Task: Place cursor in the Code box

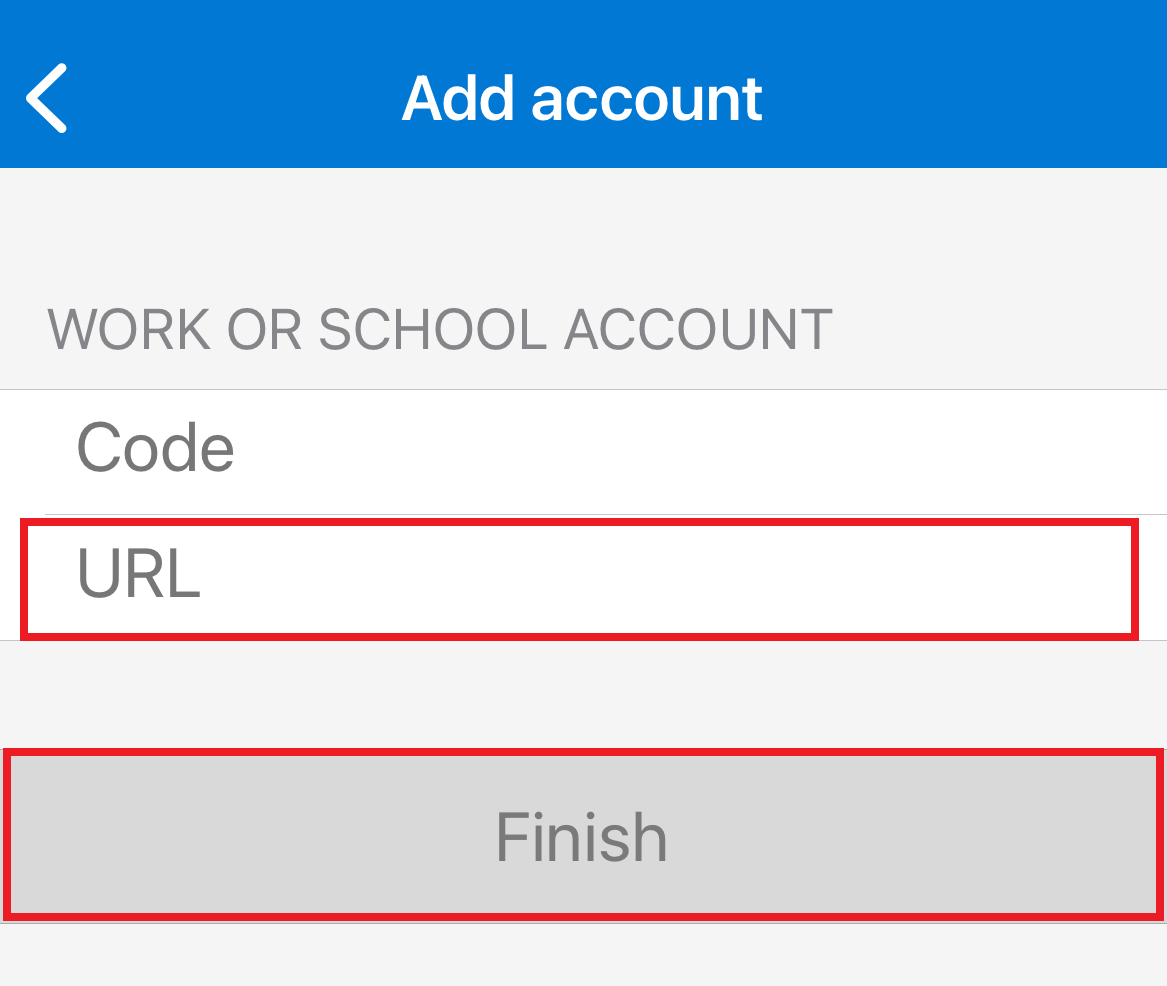Action: click(600, 450)
